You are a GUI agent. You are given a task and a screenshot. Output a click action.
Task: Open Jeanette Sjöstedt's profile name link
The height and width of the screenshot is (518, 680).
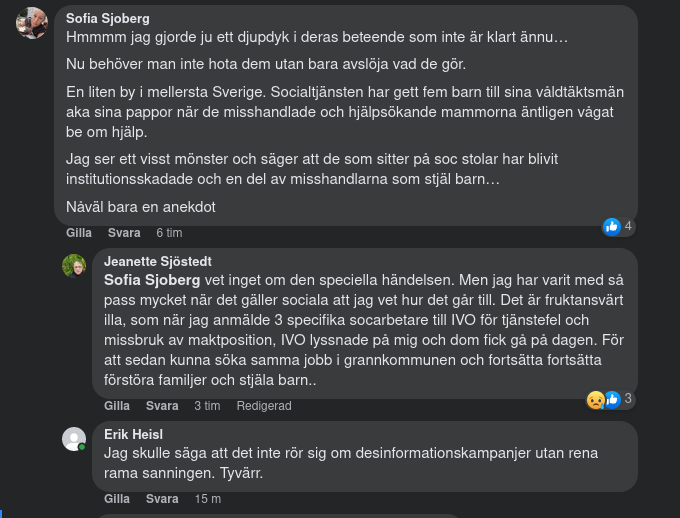pos(157,262)
